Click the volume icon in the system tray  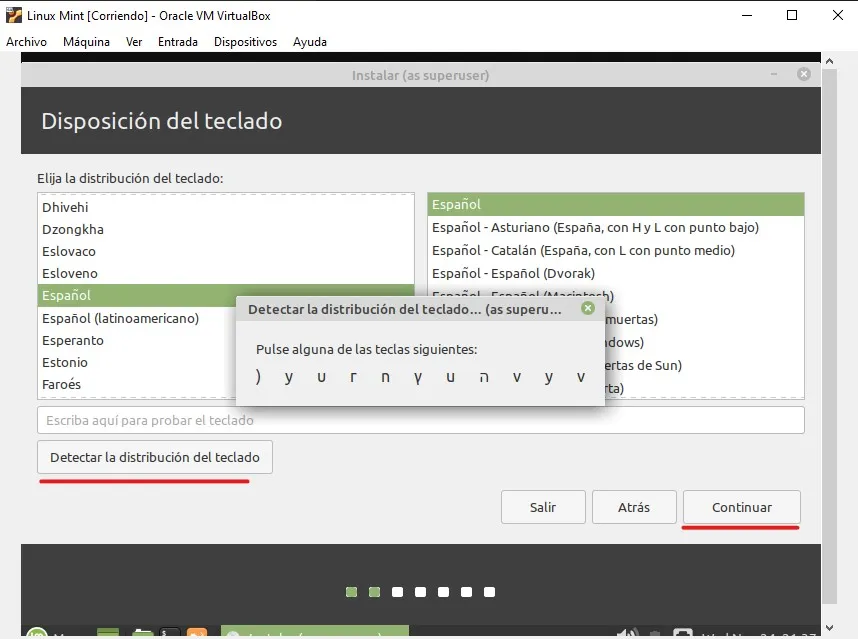627,633
